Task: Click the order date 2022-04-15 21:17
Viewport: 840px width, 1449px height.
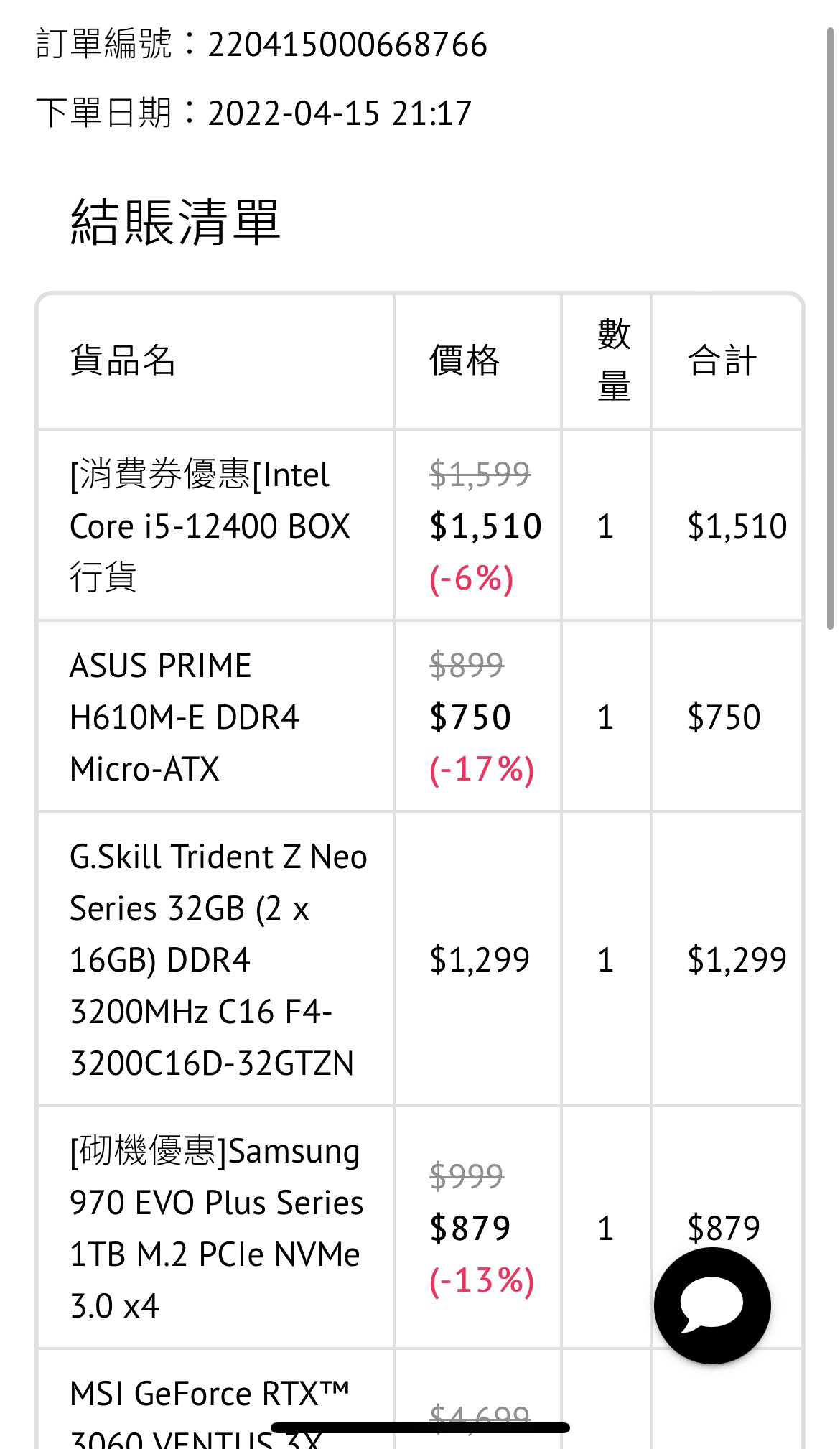Action: coord(340,113)
